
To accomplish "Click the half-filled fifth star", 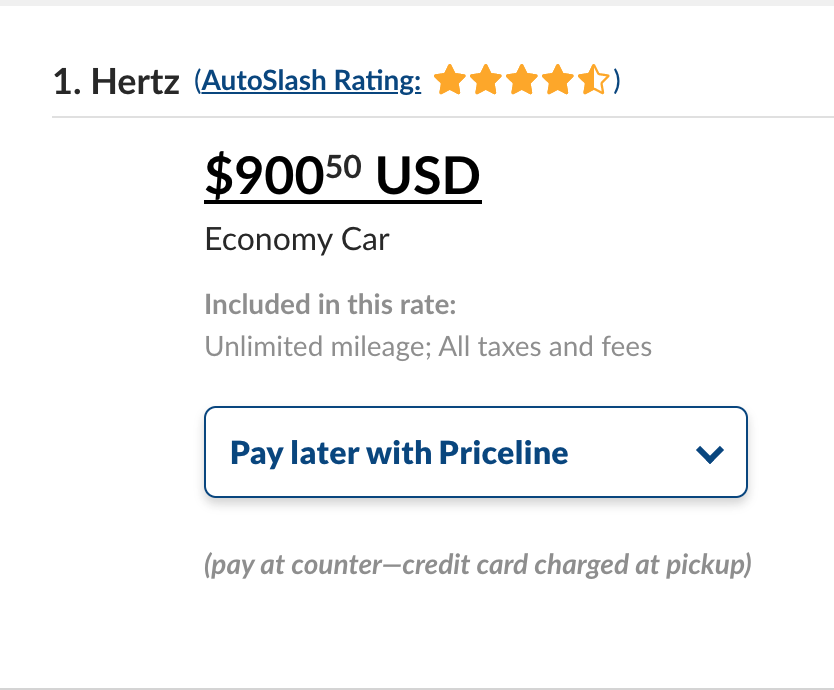I will pyautogui.click(x=593, y=80).
